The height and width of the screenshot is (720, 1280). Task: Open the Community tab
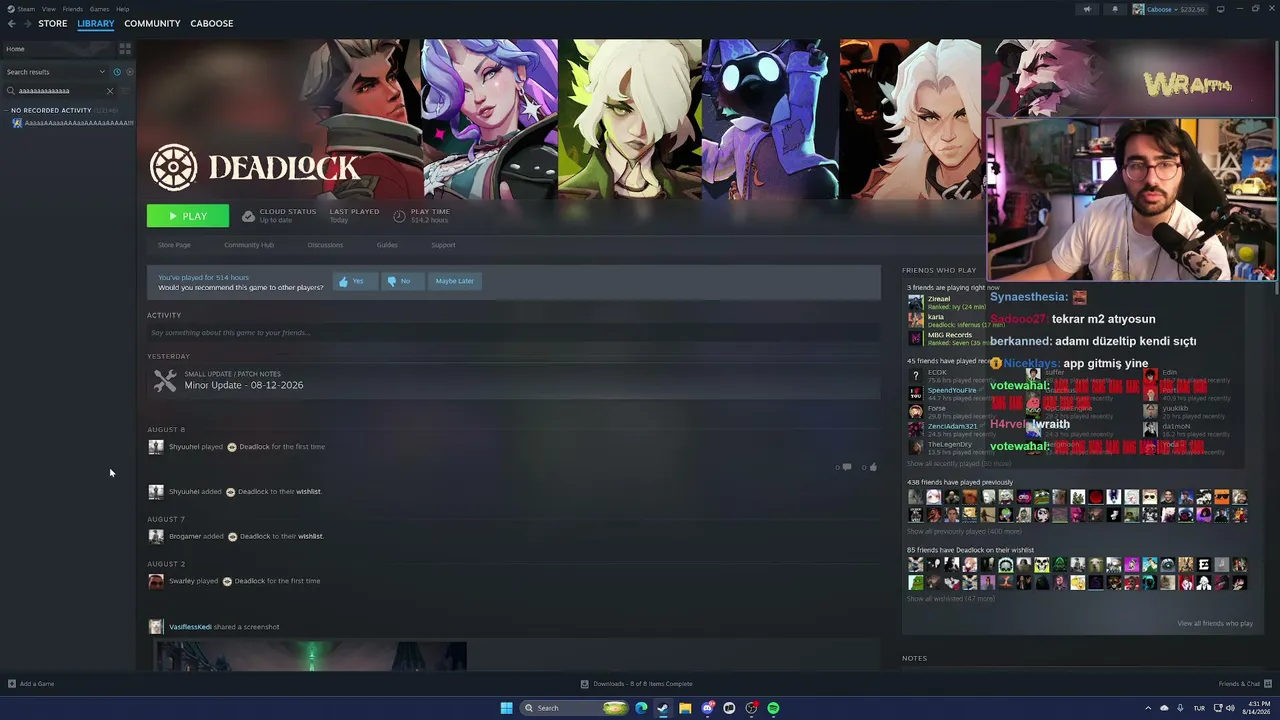[152, 23]
